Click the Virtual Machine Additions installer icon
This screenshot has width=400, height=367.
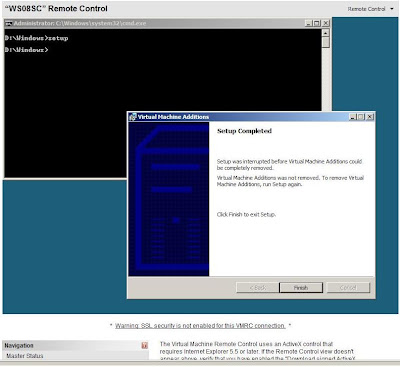point(133,117)
